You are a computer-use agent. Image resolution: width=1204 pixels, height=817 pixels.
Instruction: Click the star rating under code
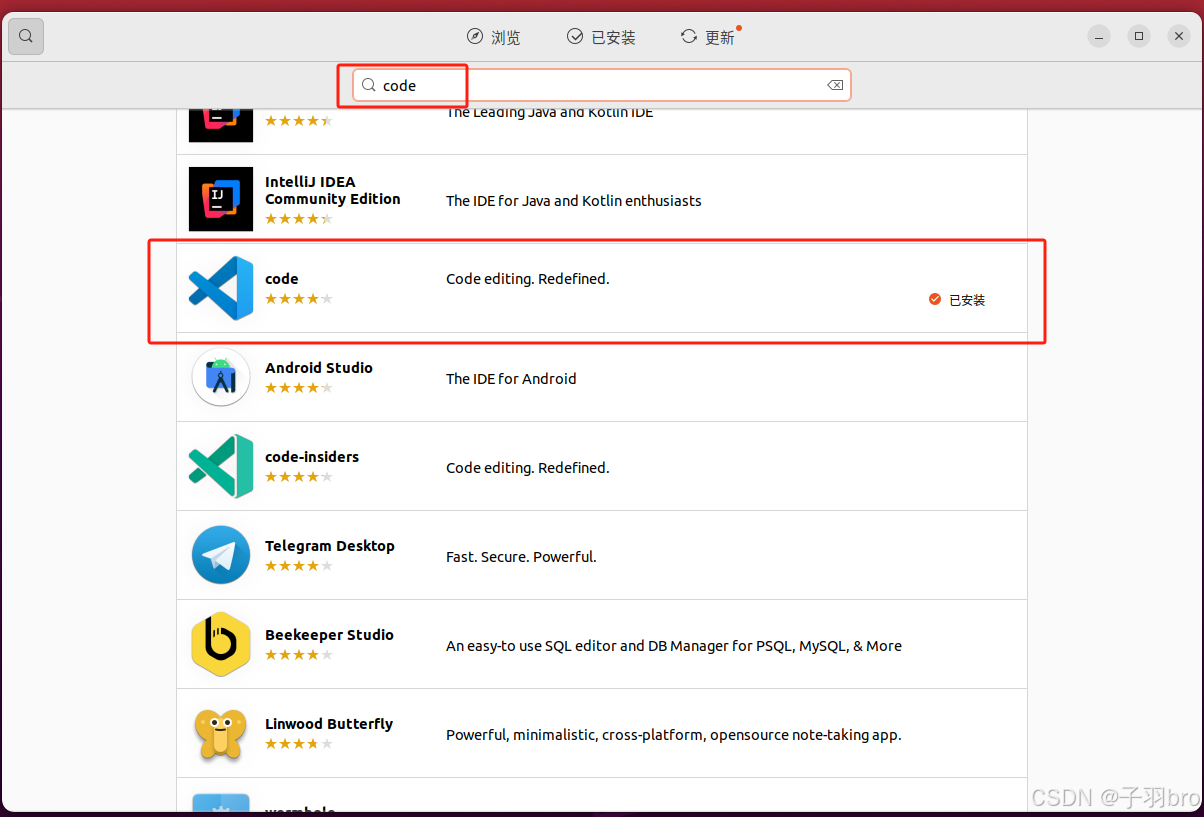coord(299,299)
